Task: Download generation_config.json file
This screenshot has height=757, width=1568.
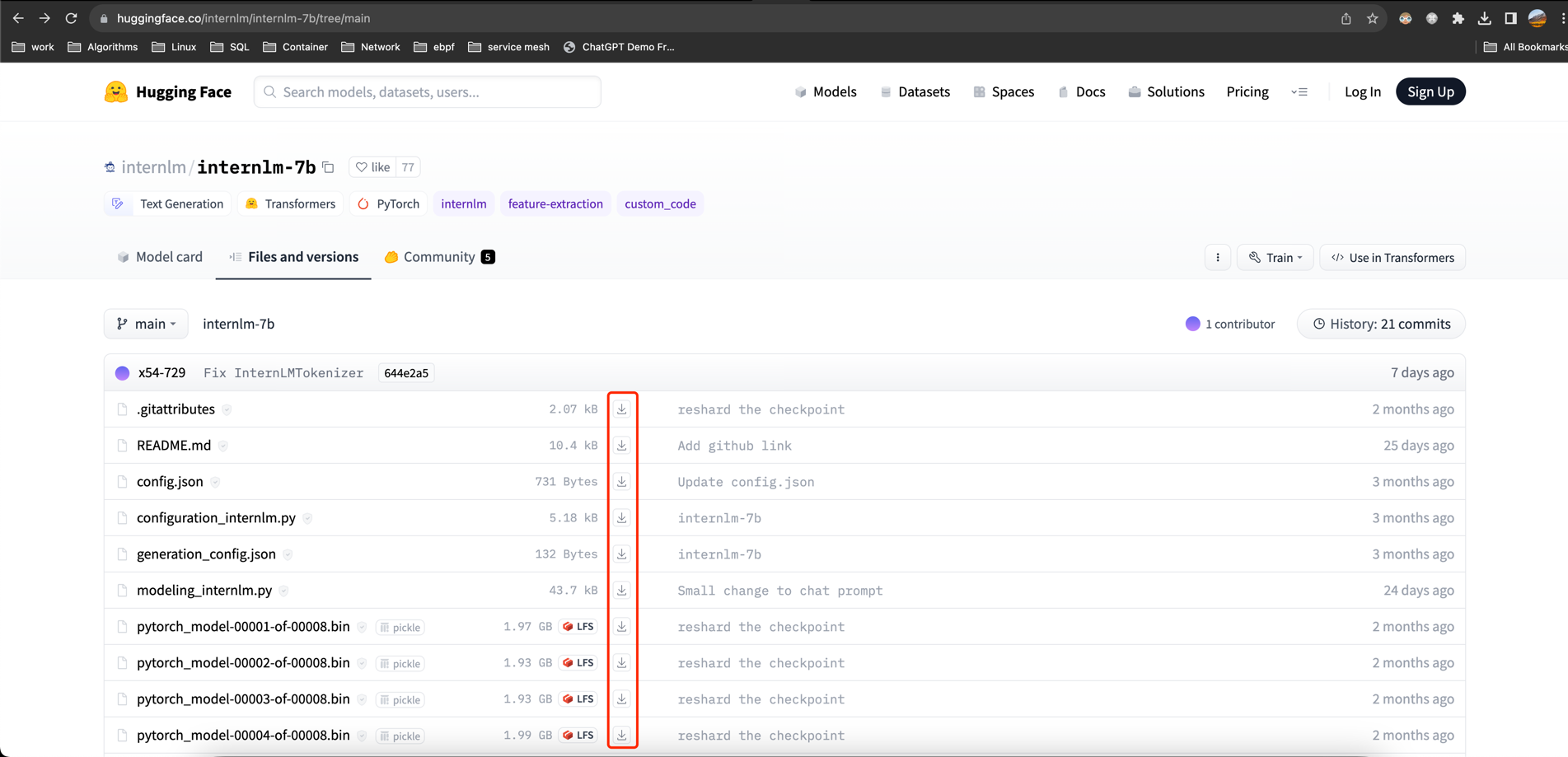Action: tap(622, 554)
